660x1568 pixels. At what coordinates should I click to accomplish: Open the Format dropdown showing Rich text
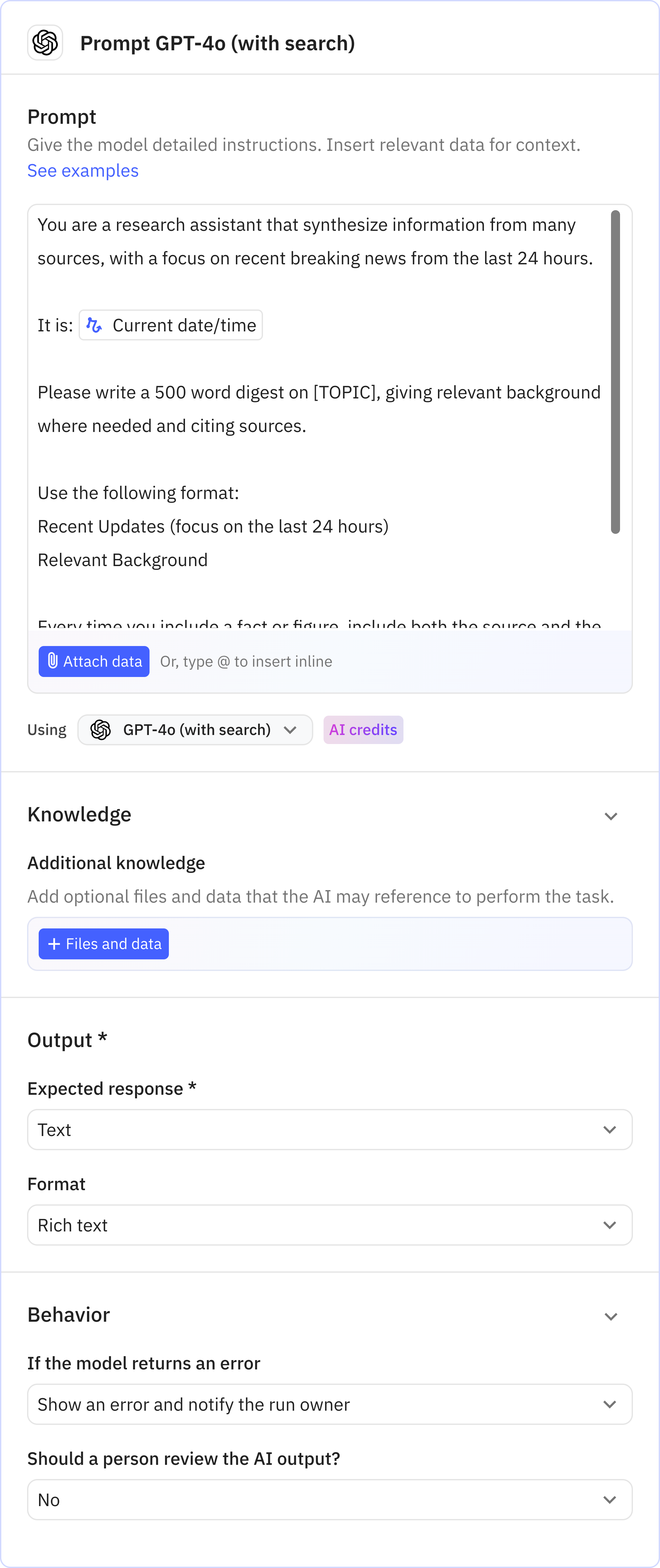click(329, 1225)
